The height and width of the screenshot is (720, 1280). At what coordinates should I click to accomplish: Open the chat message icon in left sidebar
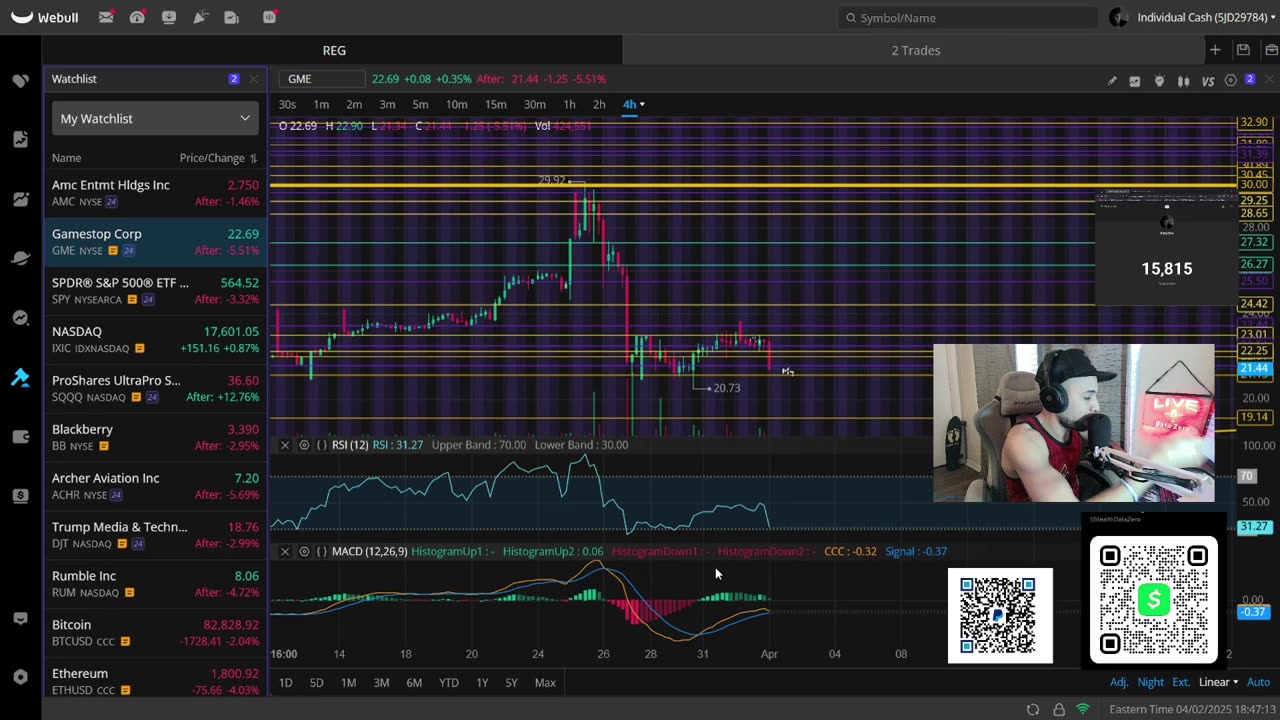click(21, 619)
